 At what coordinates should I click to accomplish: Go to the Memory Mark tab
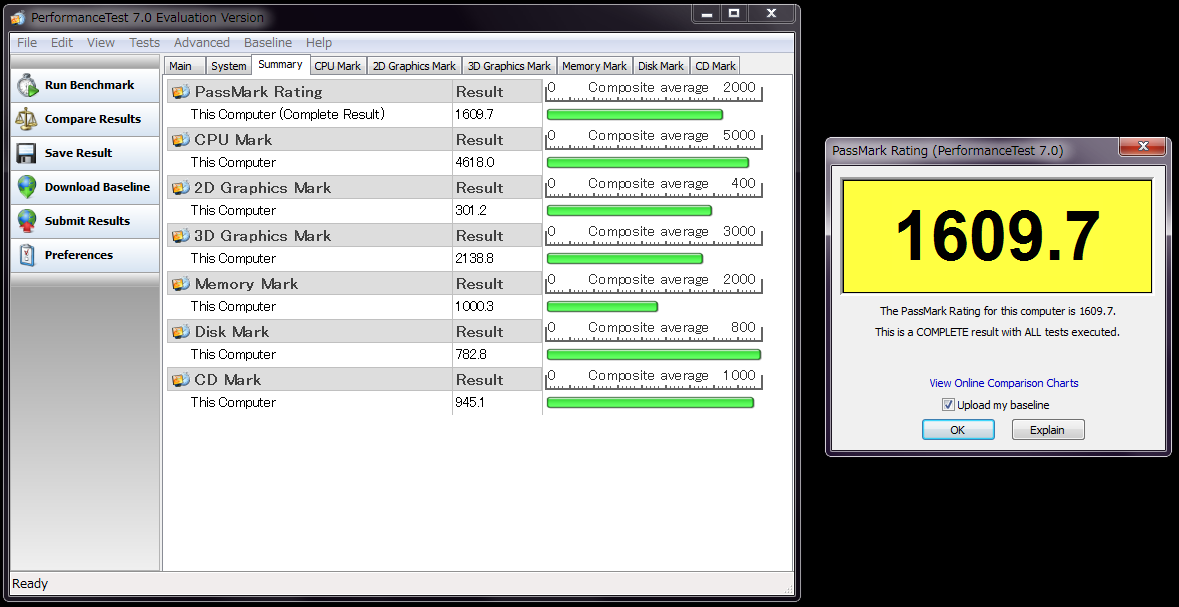coord(594,66)
